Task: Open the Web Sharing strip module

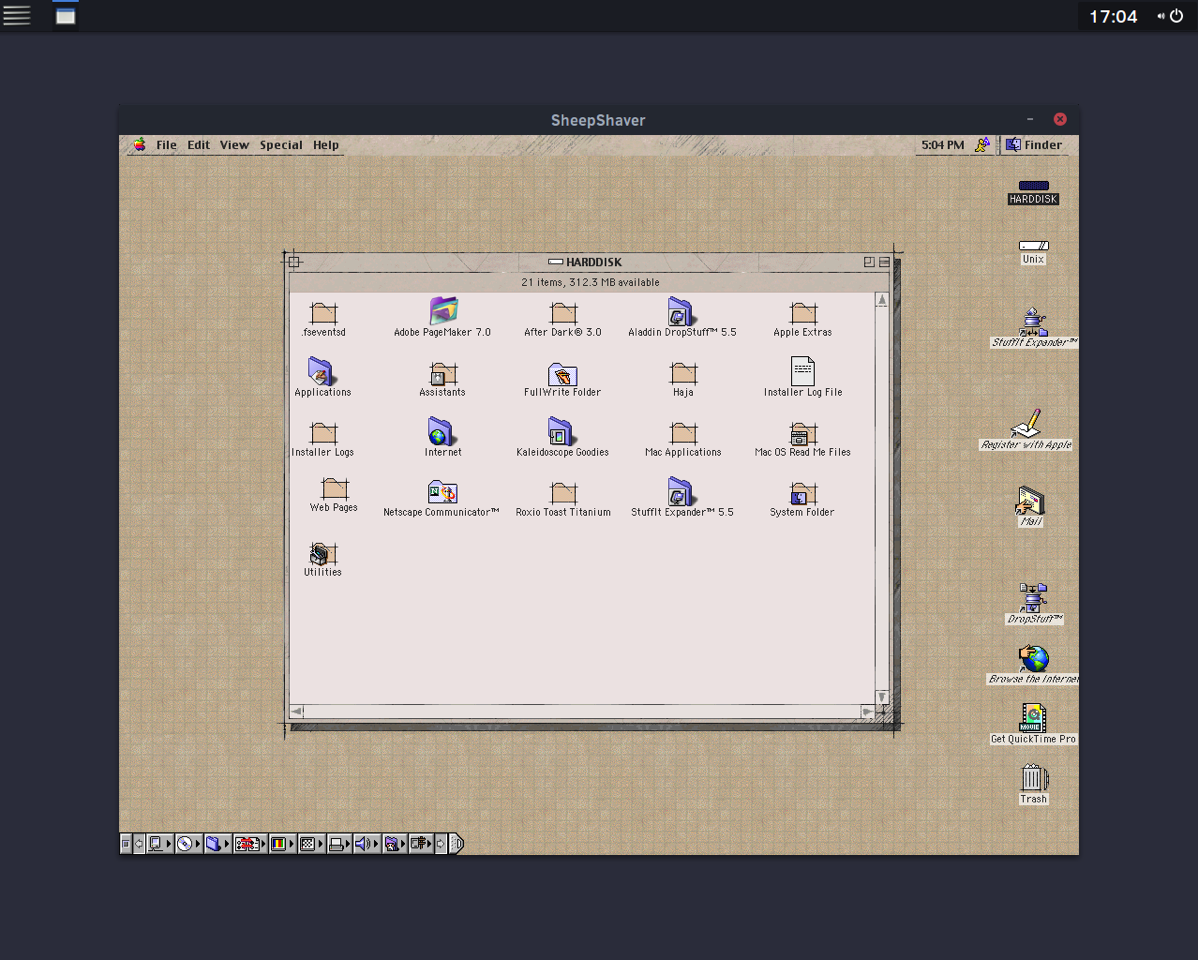Action: pos(394,843)
